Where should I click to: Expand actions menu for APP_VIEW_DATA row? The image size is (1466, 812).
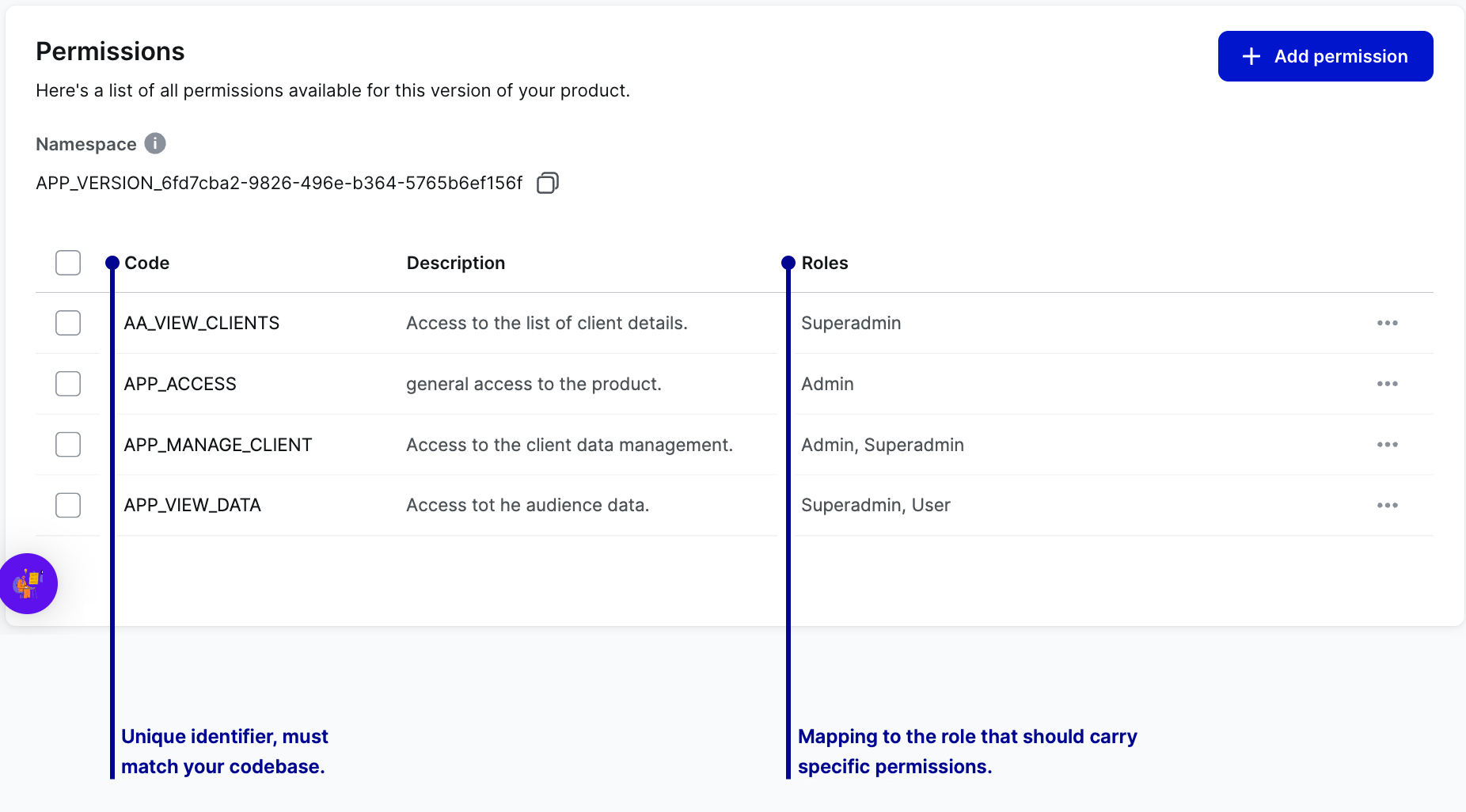point(1387,505)
